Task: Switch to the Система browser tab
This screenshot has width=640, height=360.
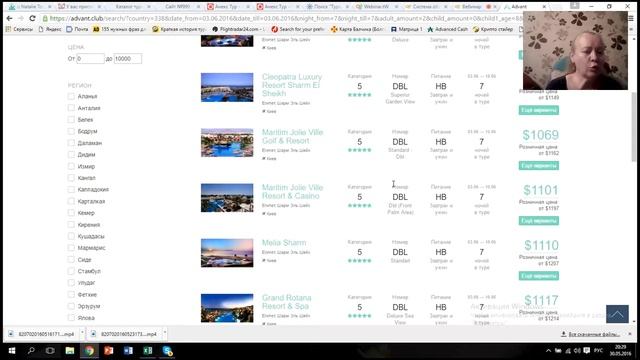Action: tap(425, 7)
